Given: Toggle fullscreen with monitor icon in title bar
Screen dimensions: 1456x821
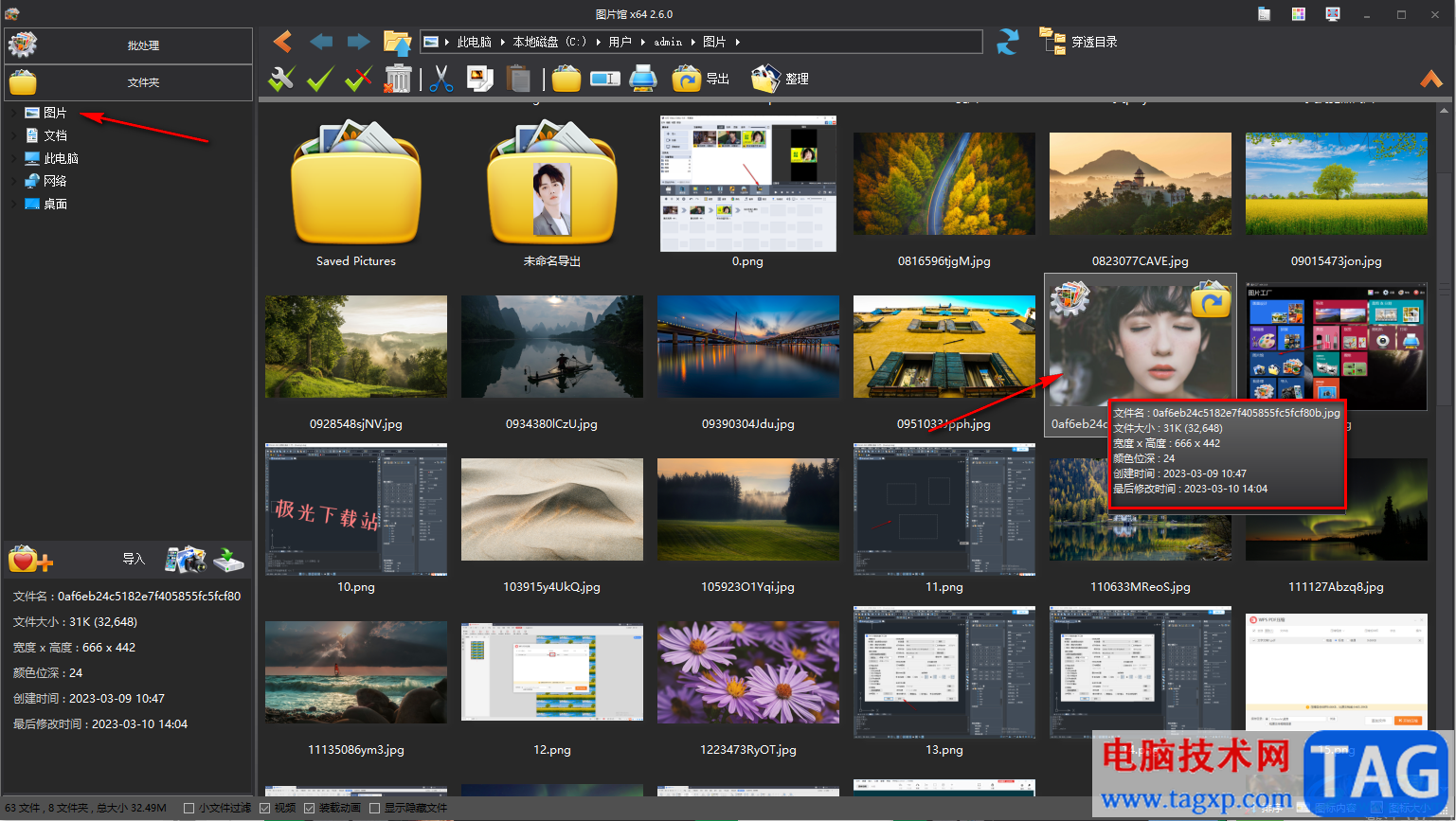Looking at the screenshot, I should (x=1333, y=14).
